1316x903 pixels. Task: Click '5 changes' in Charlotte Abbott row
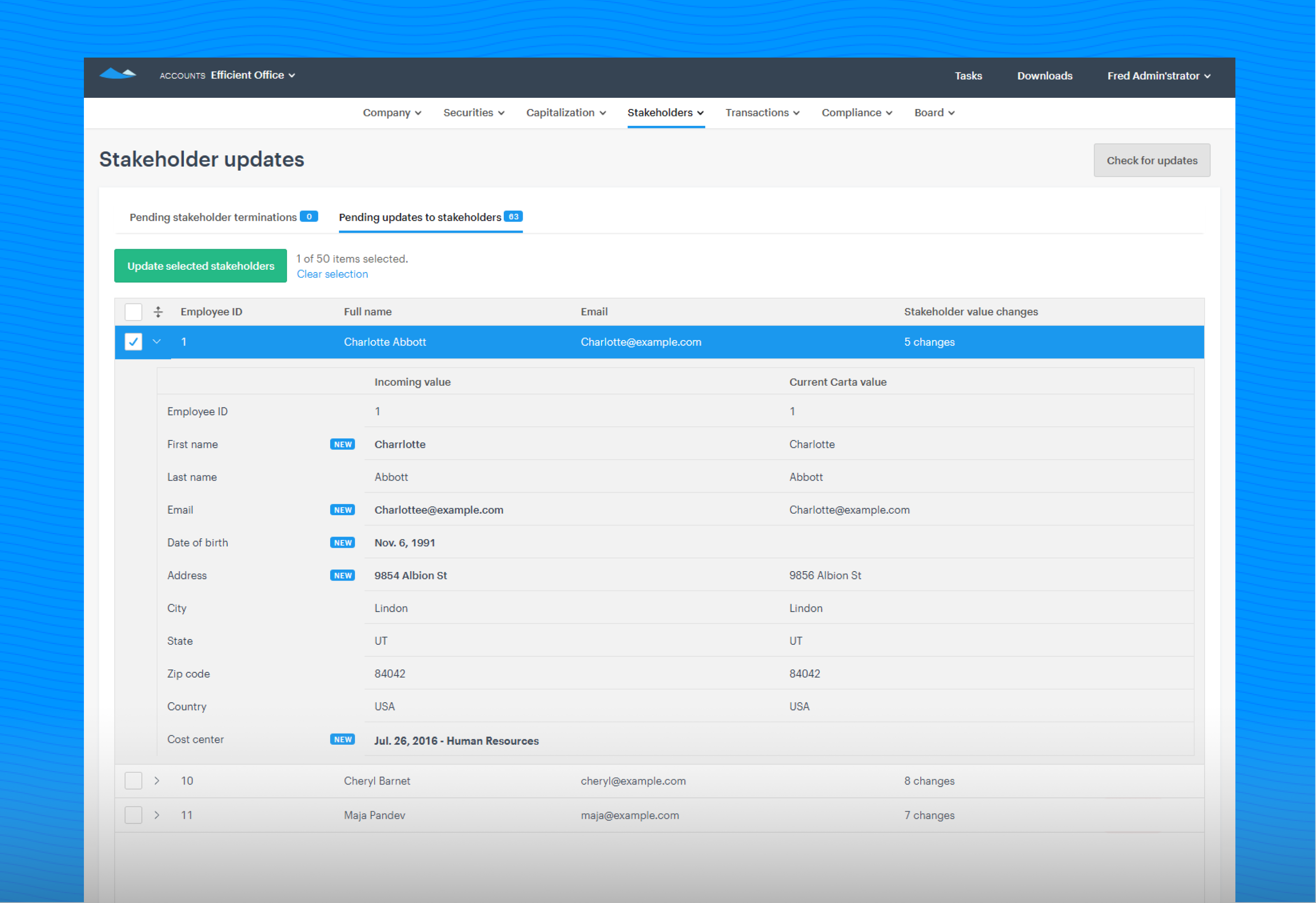[929, 342]
